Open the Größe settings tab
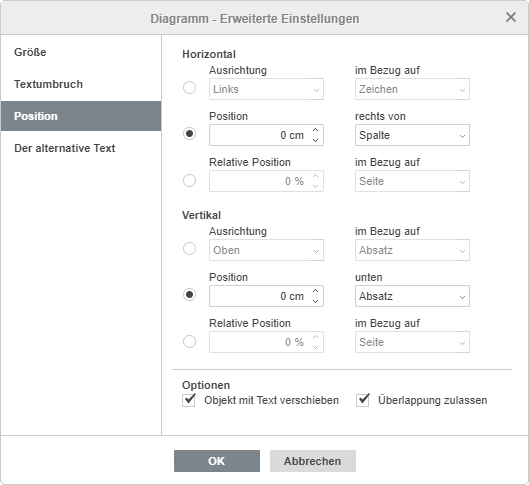The image size is (529, 485). tap(81, 52)
